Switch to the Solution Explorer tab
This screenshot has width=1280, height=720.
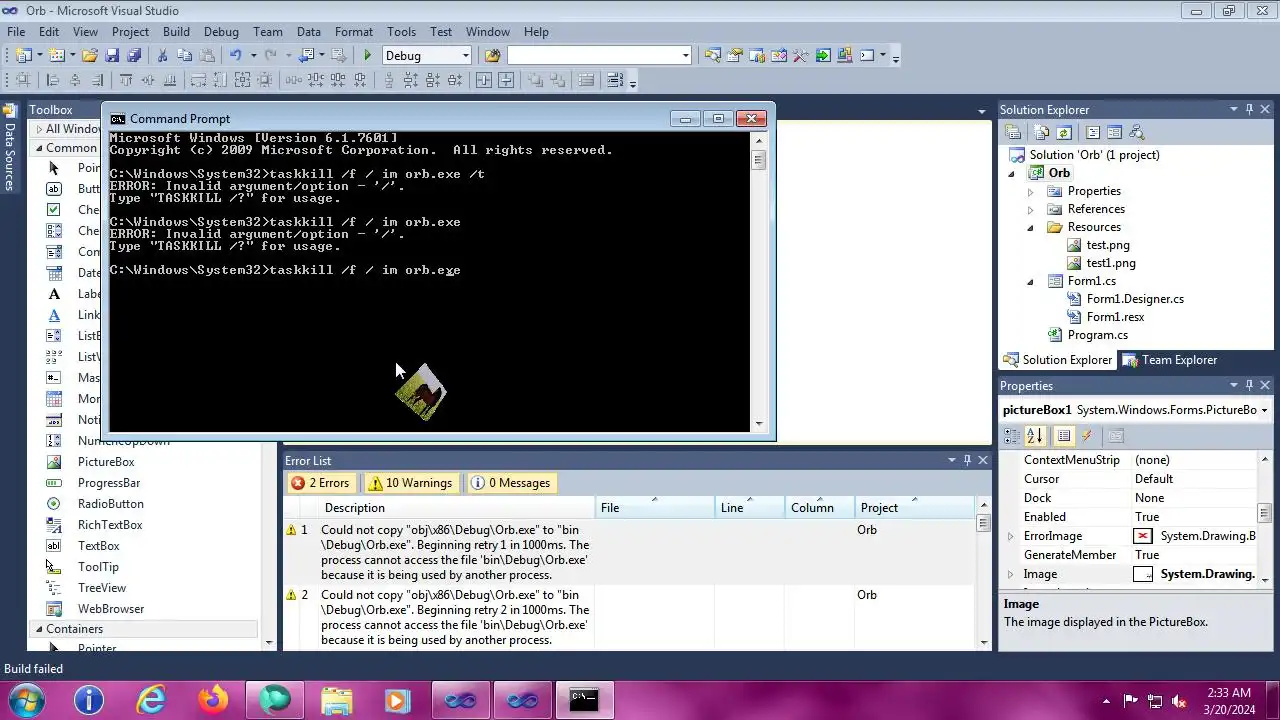tap(1057, 360)
